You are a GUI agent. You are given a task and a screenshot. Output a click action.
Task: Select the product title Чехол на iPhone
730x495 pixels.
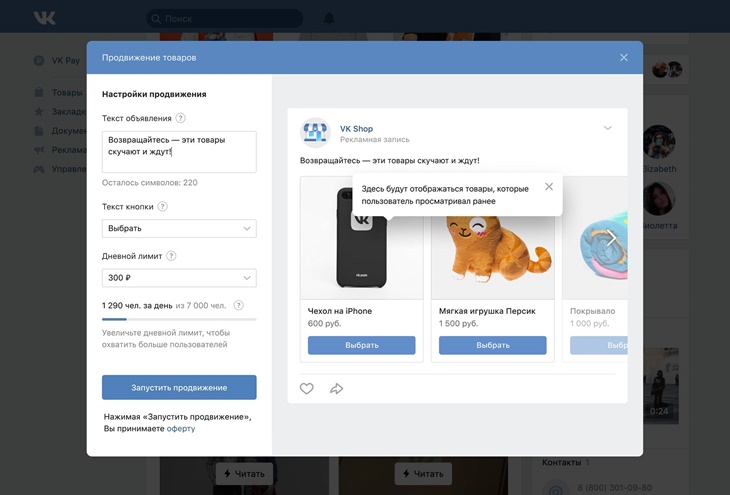340,311
